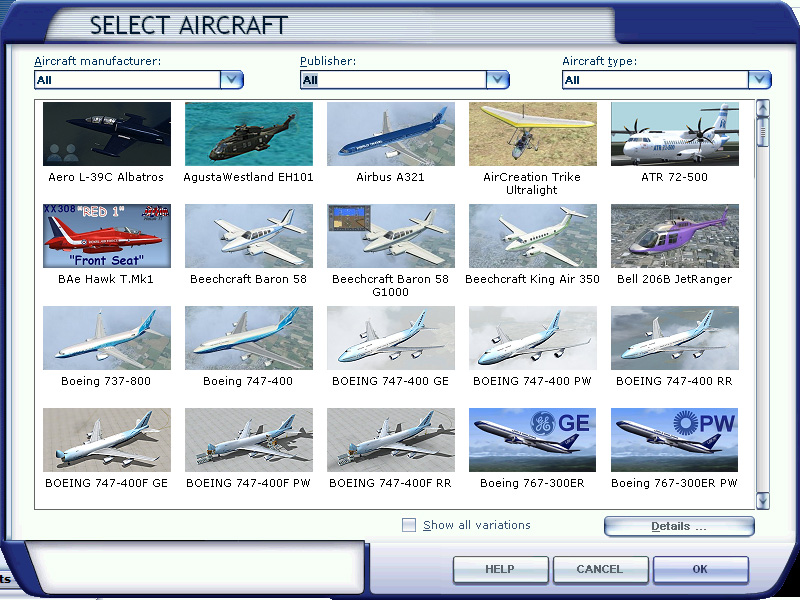Viewport: 800px width, 600px height.
Task: Click the "Aero L-39C Albatros" label
Action: click(106, 177)
